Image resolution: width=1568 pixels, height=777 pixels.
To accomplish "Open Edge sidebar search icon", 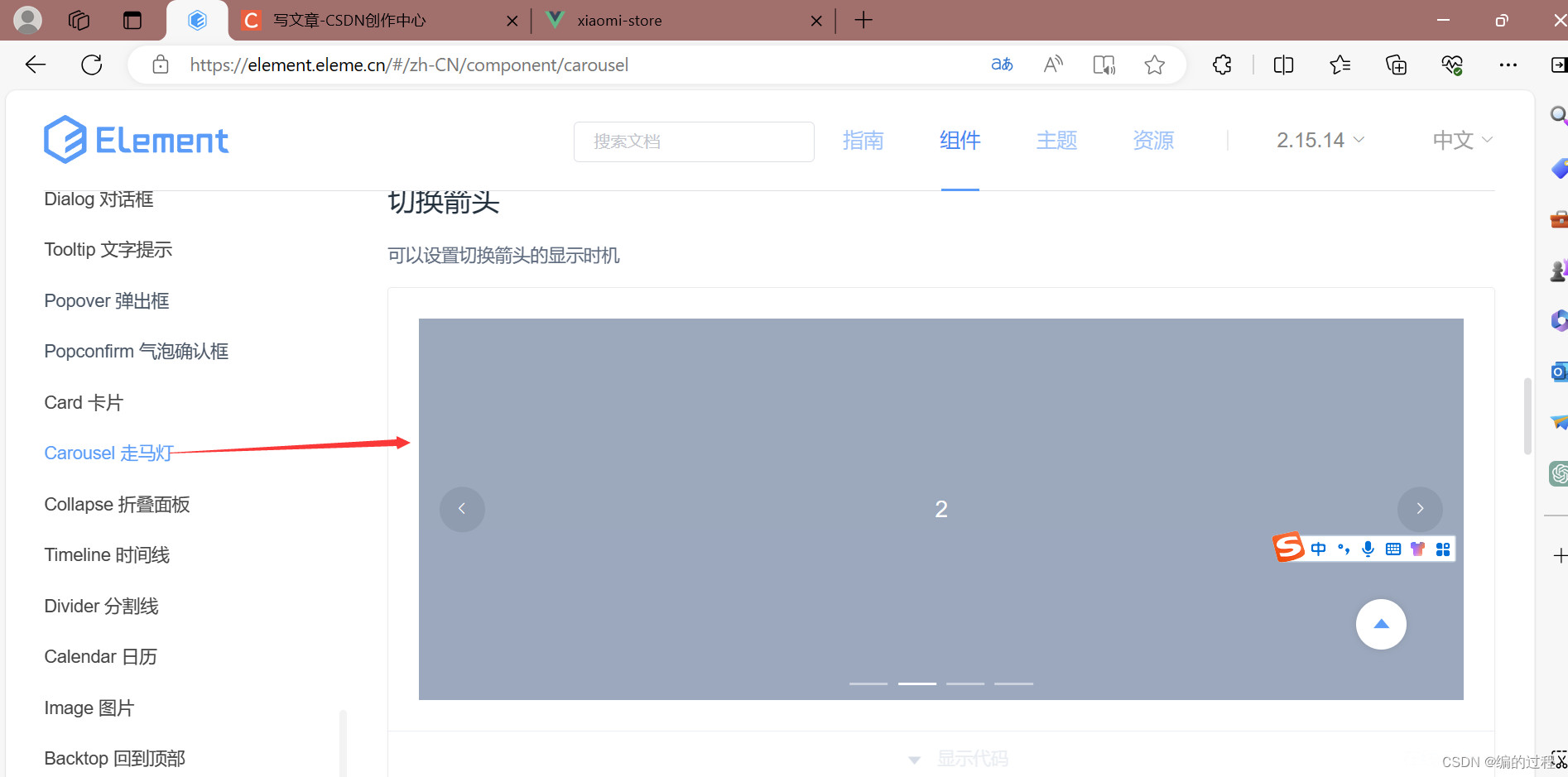I will [x=1558, y=115].
